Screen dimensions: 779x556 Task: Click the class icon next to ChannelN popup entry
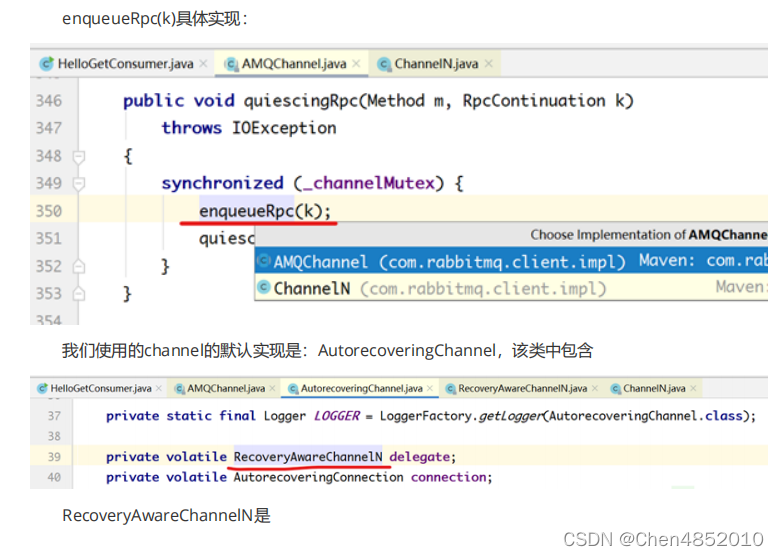pyautogui.click(x=264, y=287)
